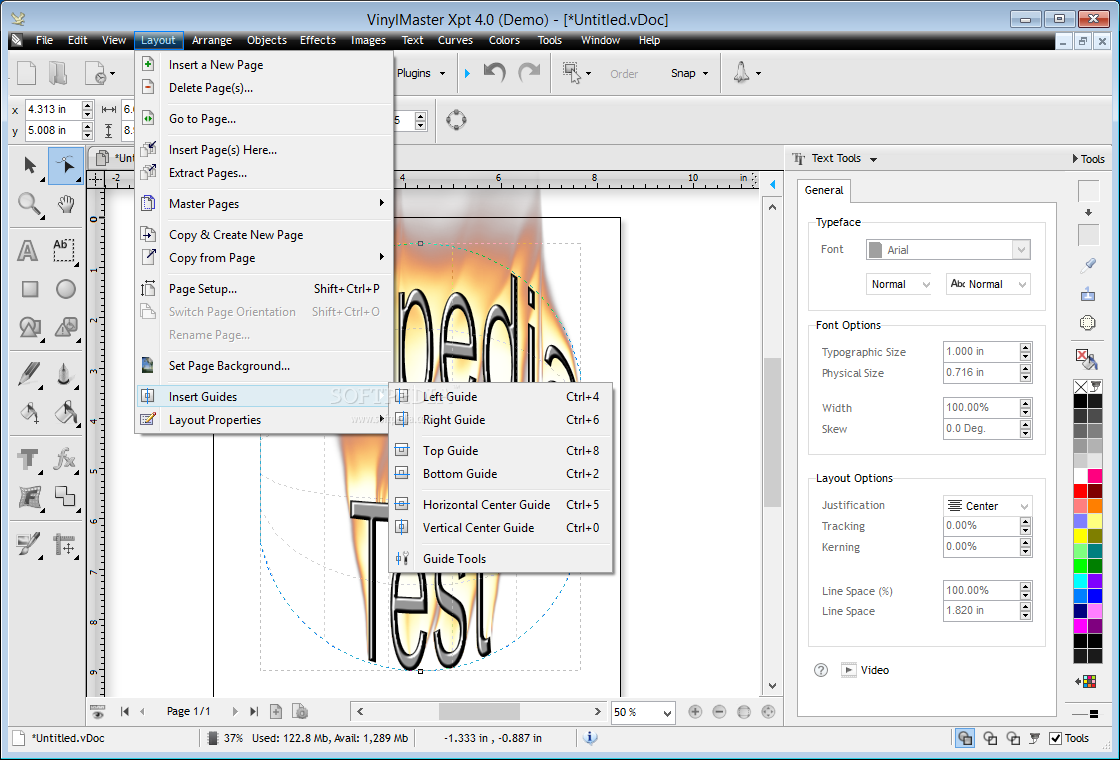Screen dimensions: 1120x760
Task: Select the zoom magnifier tool
Action: tap(29, 204)
